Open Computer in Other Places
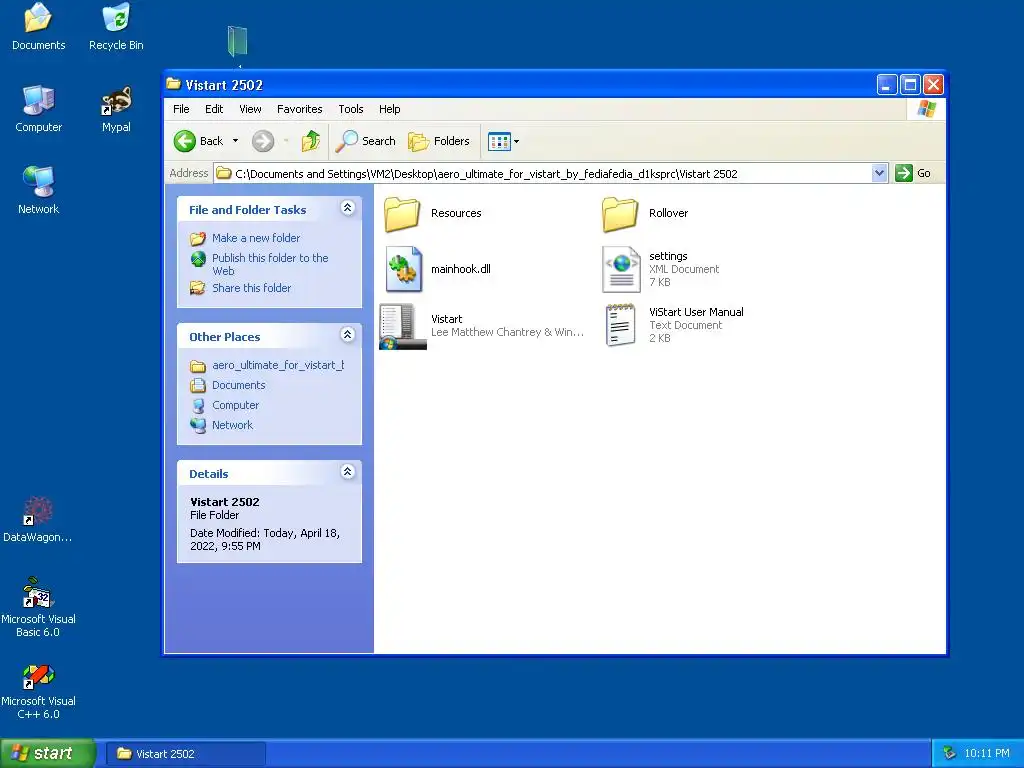Viewport: 1024px width, 768px height. click(235, 405)
